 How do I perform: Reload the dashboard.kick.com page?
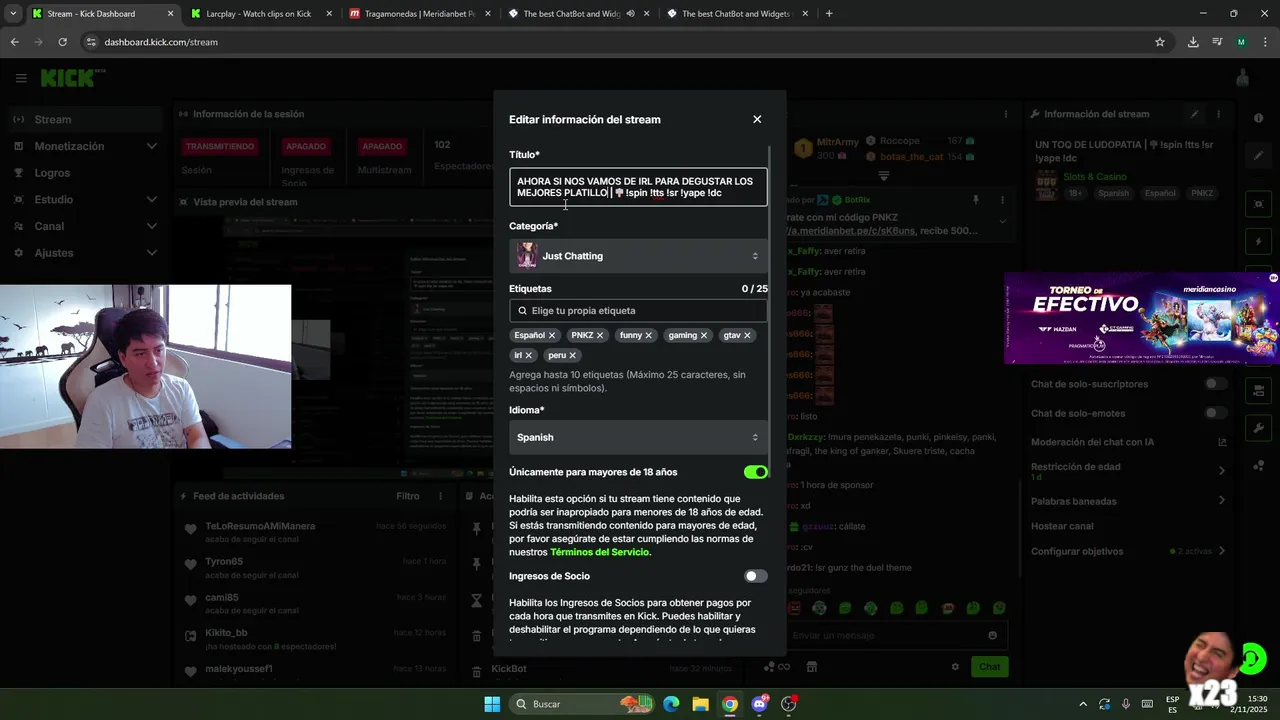[62, 42]
